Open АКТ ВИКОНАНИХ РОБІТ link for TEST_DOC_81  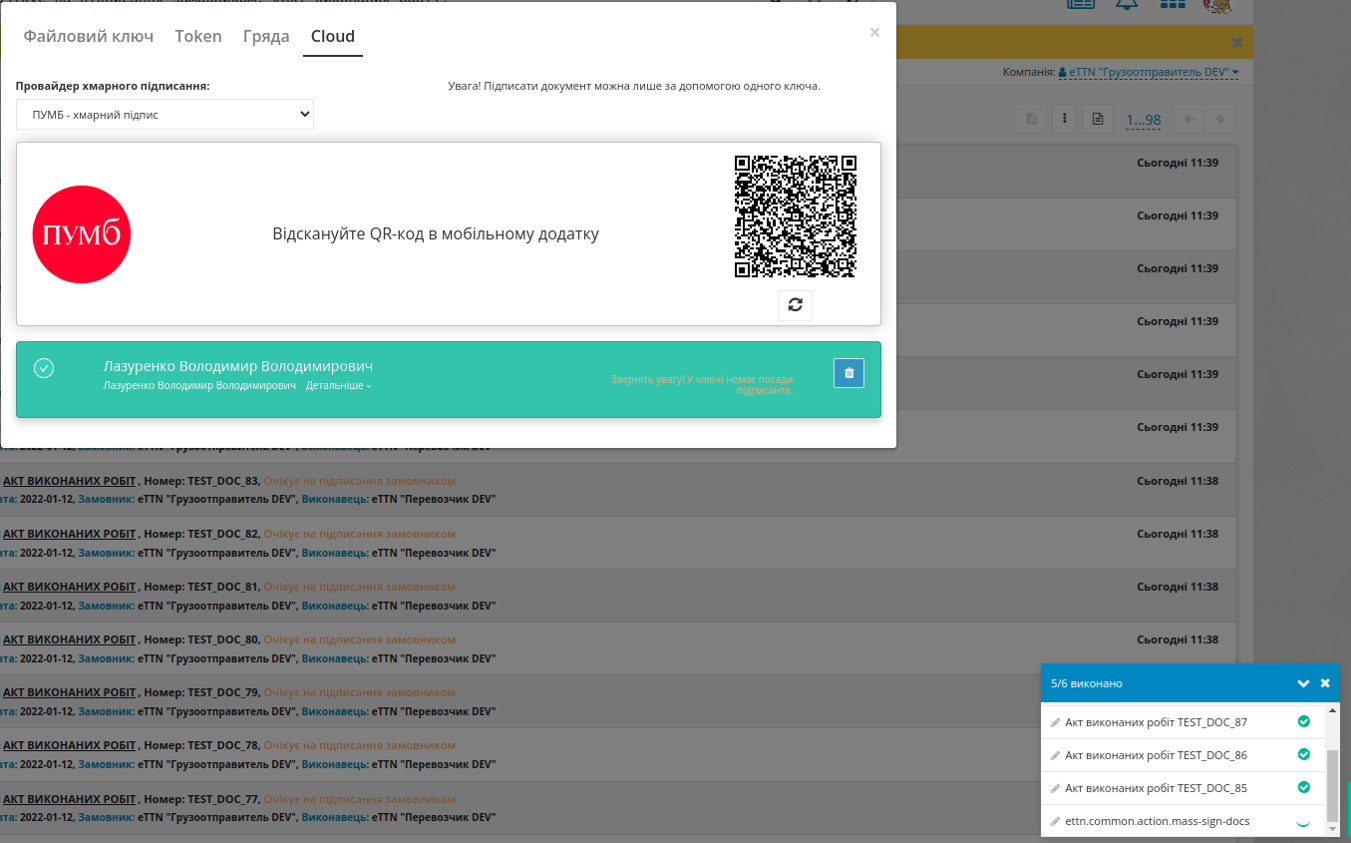(x=69, y=587)
